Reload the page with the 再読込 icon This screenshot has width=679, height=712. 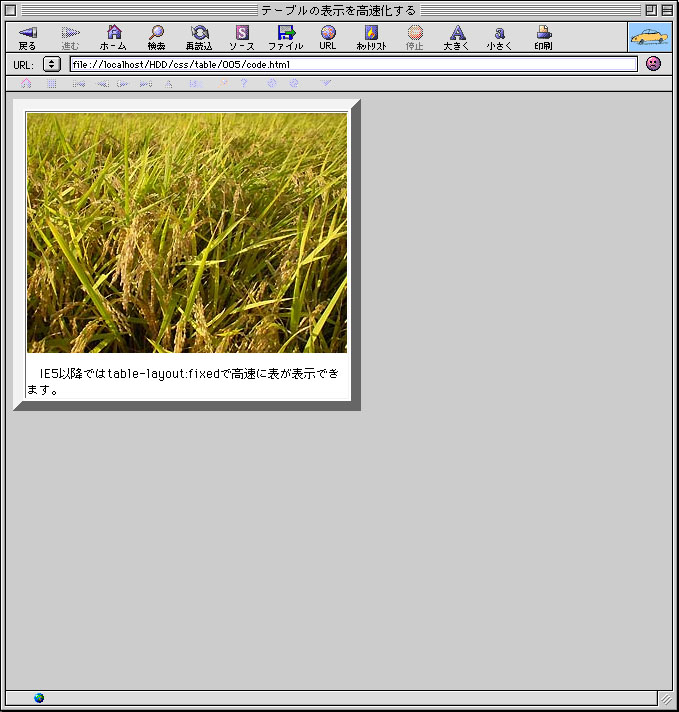tap(199, 34)
